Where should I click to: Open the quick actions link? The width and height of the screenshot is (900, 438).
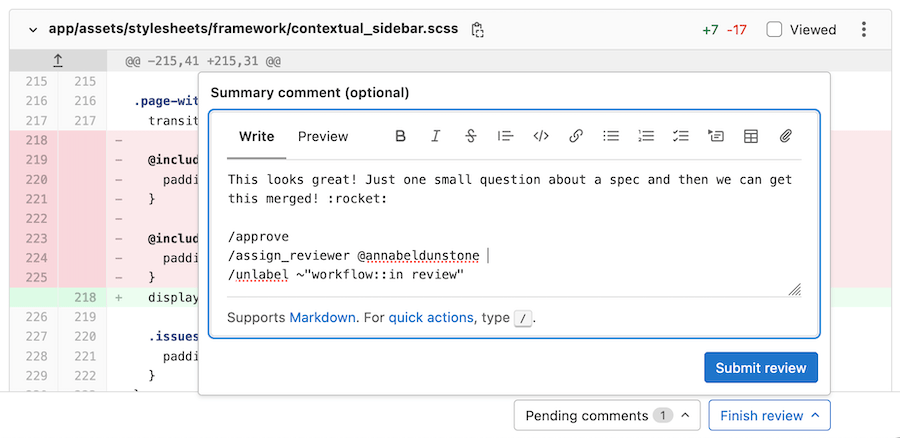(430, 318)
